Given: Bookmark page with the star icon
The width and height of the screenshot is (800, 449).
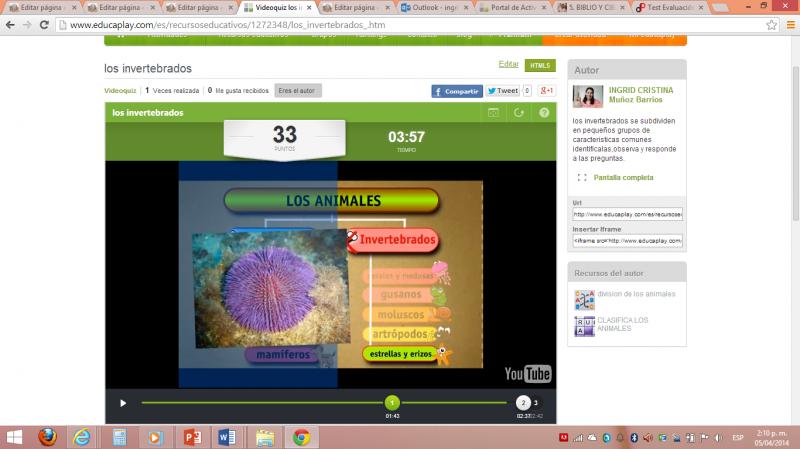Looking at the screenshot, I should click(771, 24).
